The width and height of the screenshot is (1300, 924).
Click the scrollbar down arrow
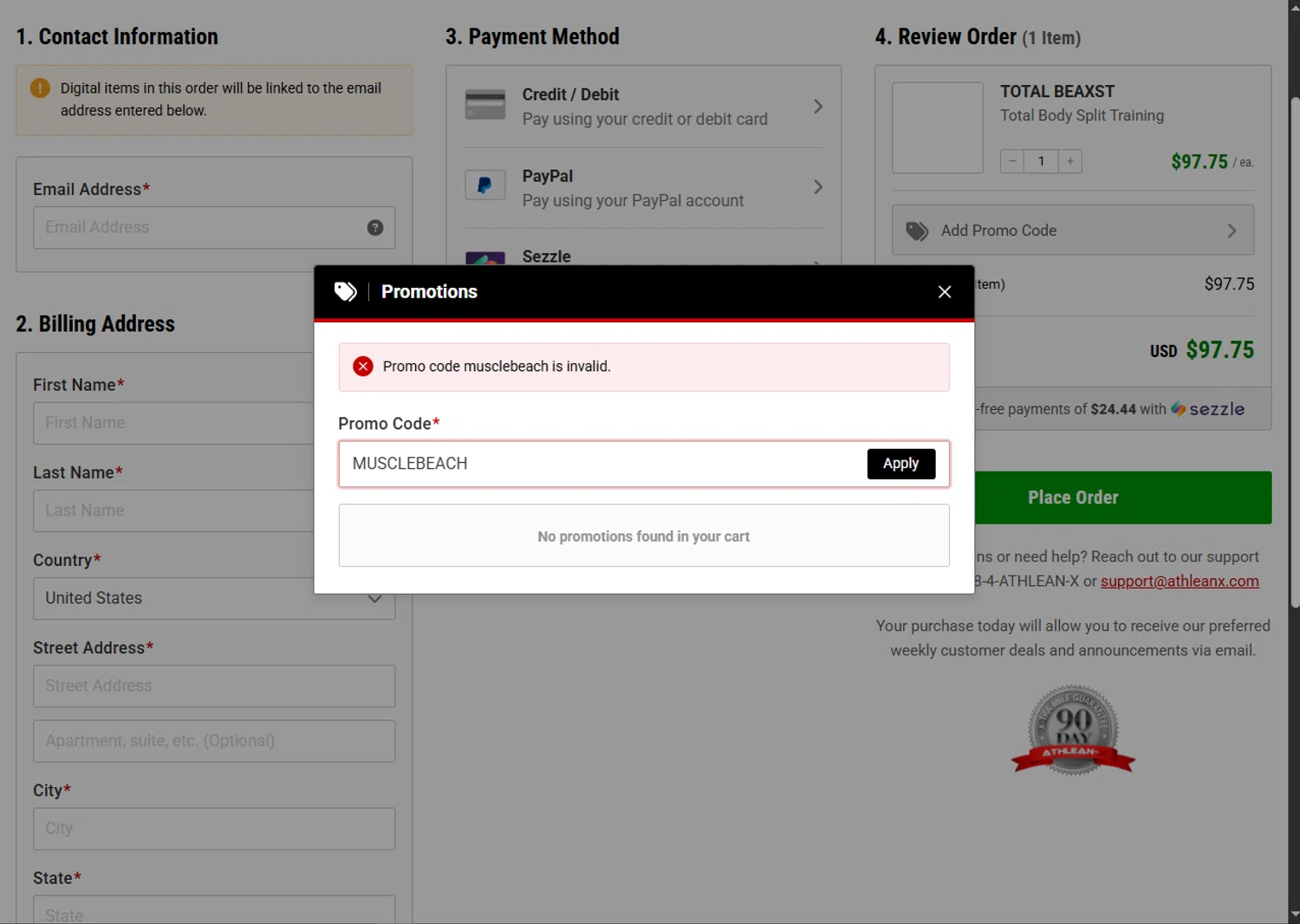(x=1294, y=914)
